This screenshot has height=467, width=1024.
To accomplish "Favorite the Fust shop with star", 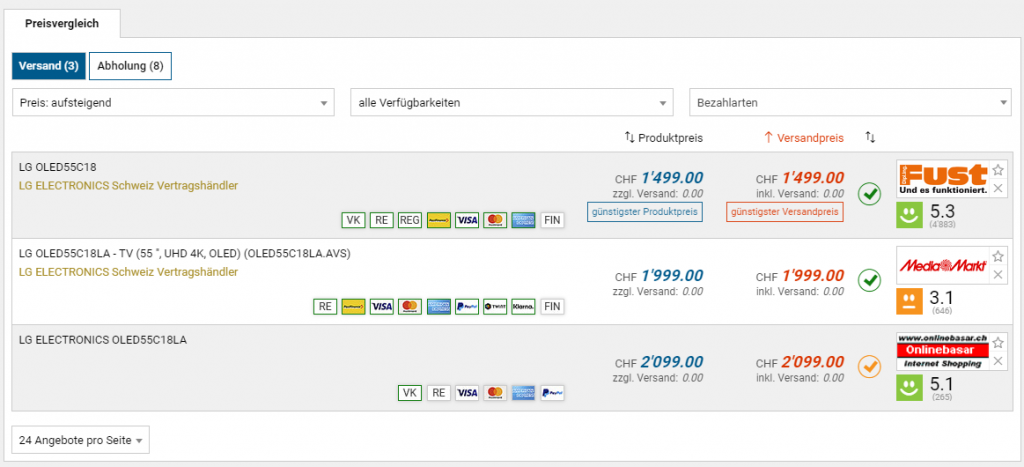I will pyautogui.click(x=998, y=170).
